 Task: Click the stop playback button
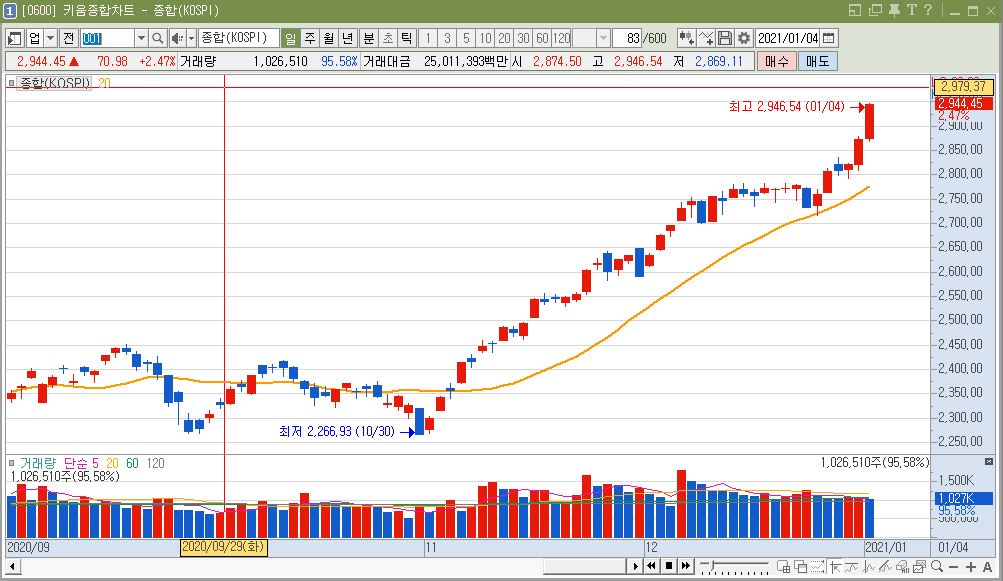(x=668, y=566)
